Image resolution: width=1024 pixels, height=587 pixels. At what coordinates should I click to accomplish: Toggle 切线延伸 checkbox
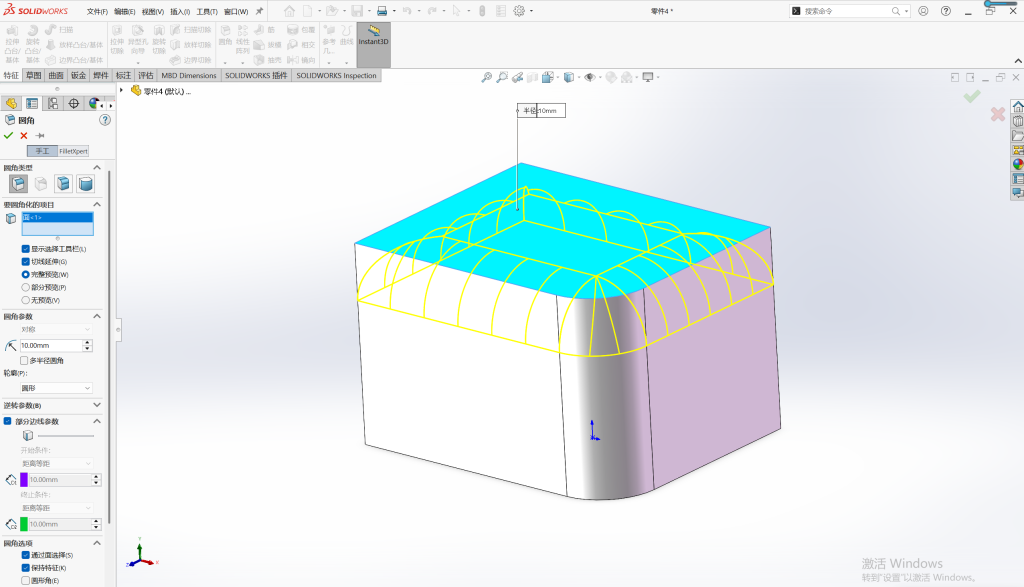click(25, 262)
